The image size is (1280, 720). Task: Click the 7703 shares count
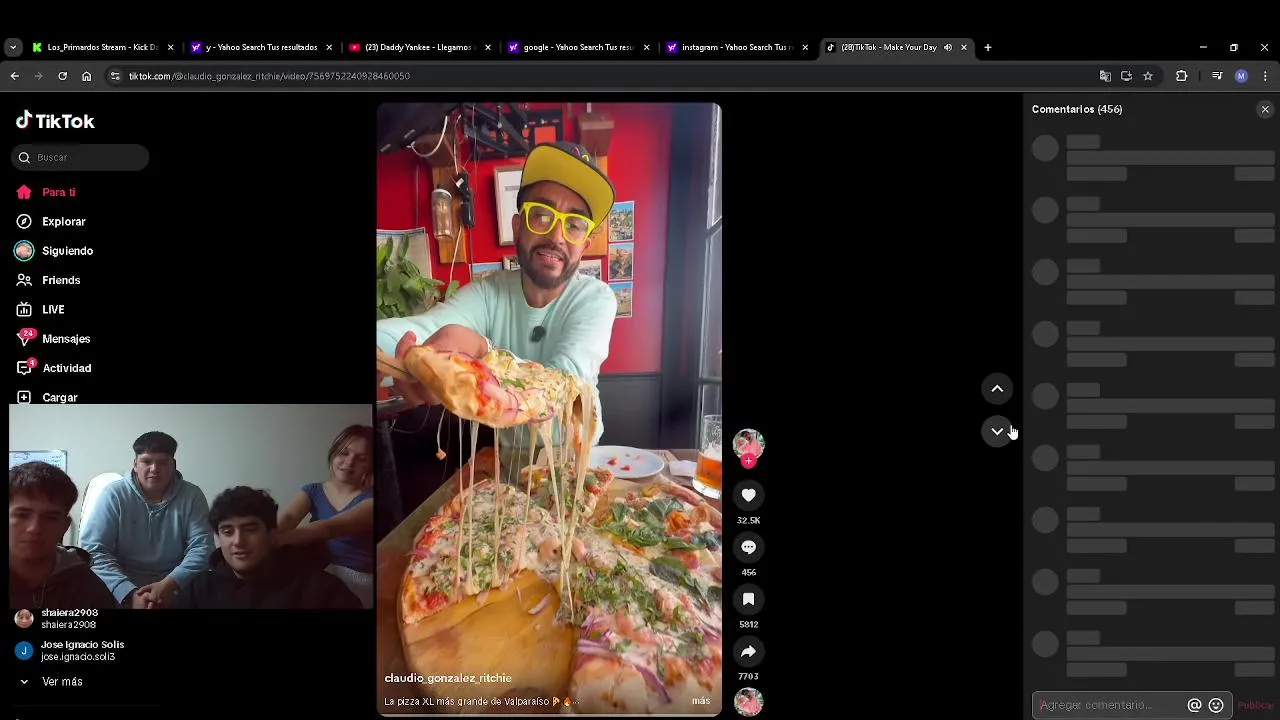click(748, 677)
